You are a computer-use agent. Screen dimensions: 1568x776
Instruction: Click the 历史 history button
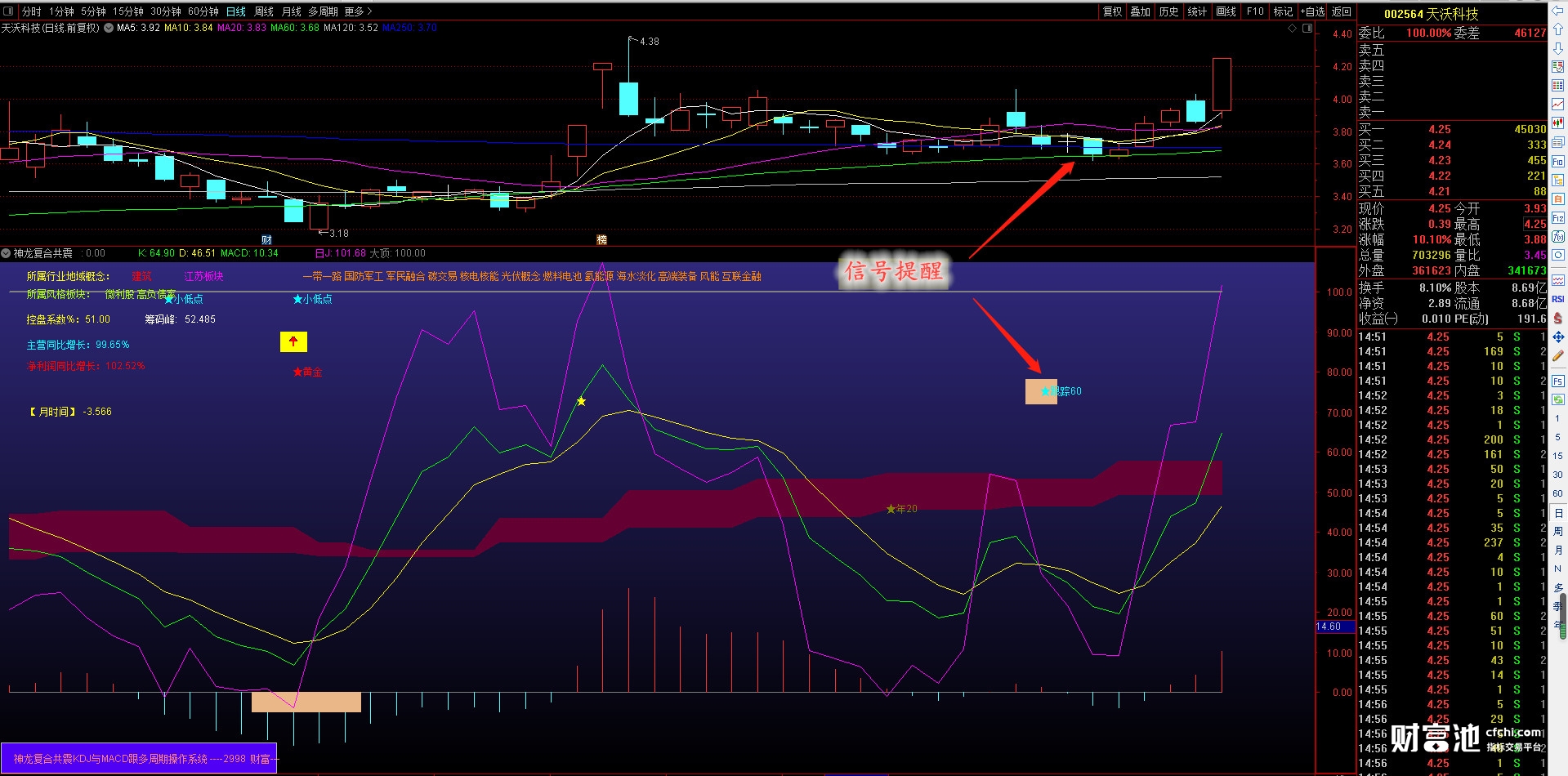[x=1169, y=11]
